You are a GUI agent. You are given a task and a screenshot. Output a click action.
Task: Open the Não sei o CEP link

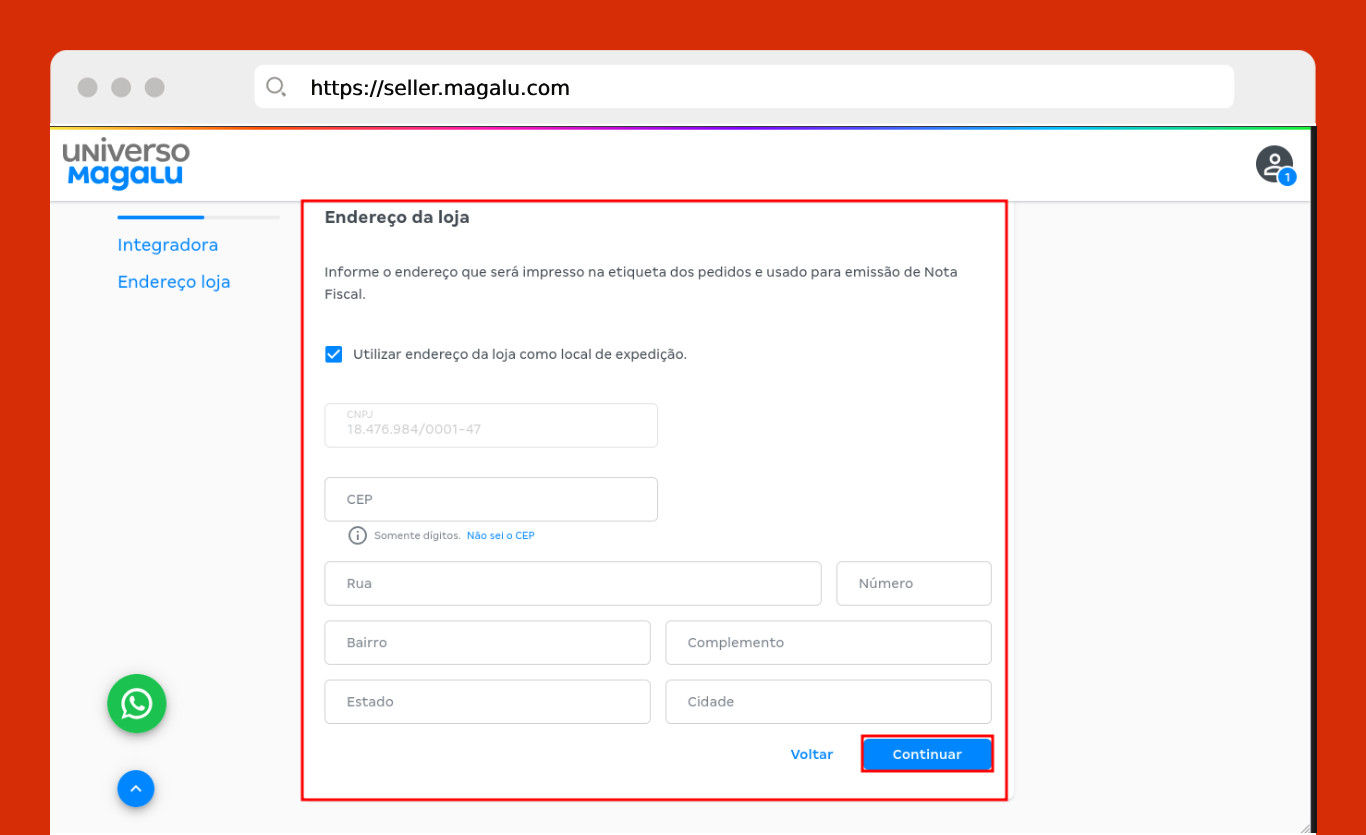pyautogui.click(x=501, y=536)
